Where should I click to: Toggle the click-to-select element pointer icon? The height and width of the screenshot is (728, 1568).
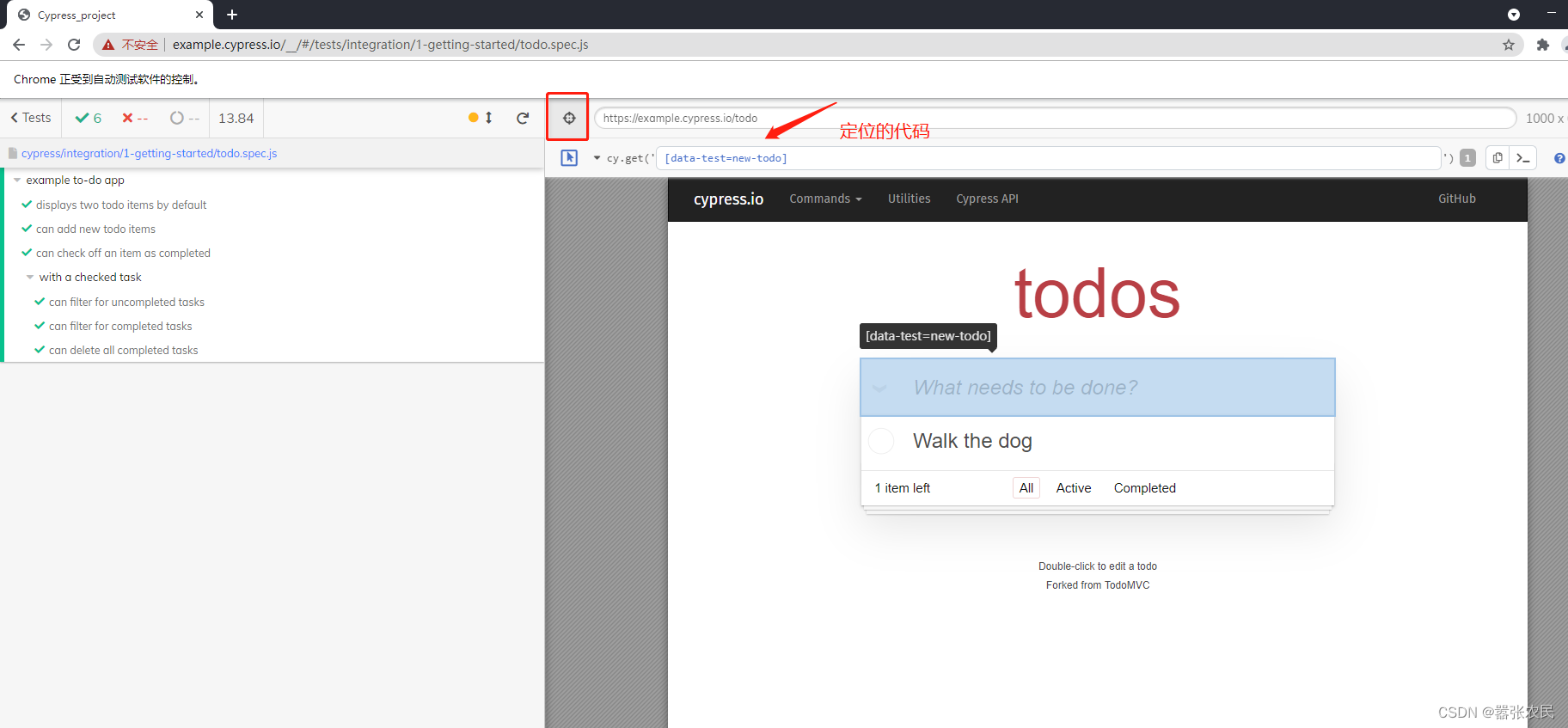569,158
